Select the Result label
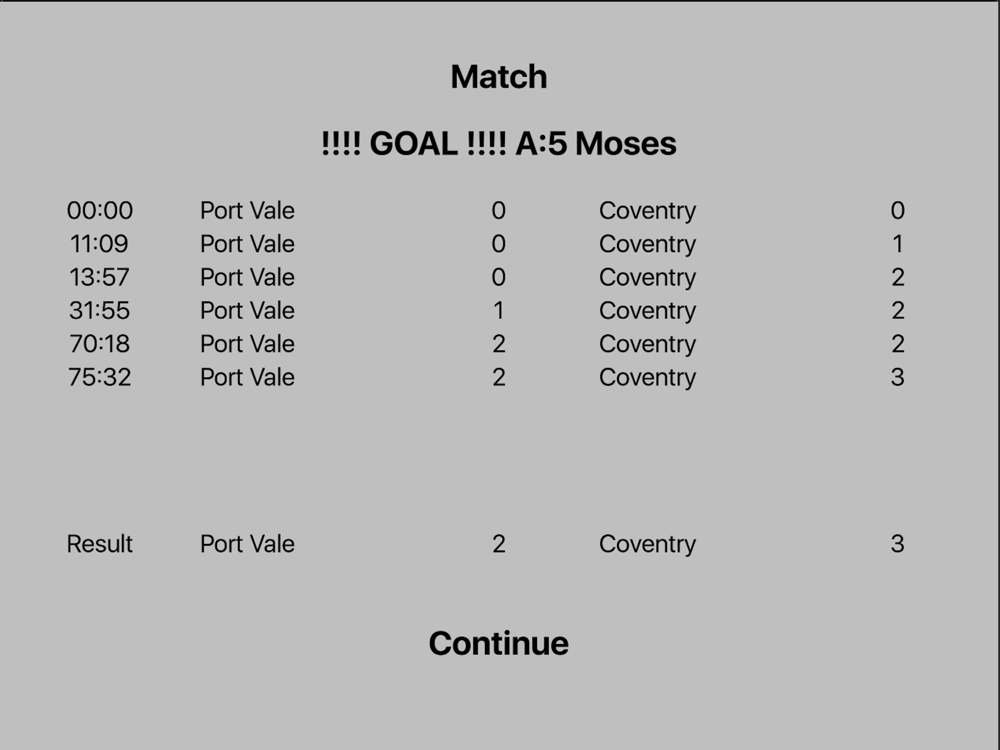The width and height of the screenshot is (1000, 750). point(99,544)
